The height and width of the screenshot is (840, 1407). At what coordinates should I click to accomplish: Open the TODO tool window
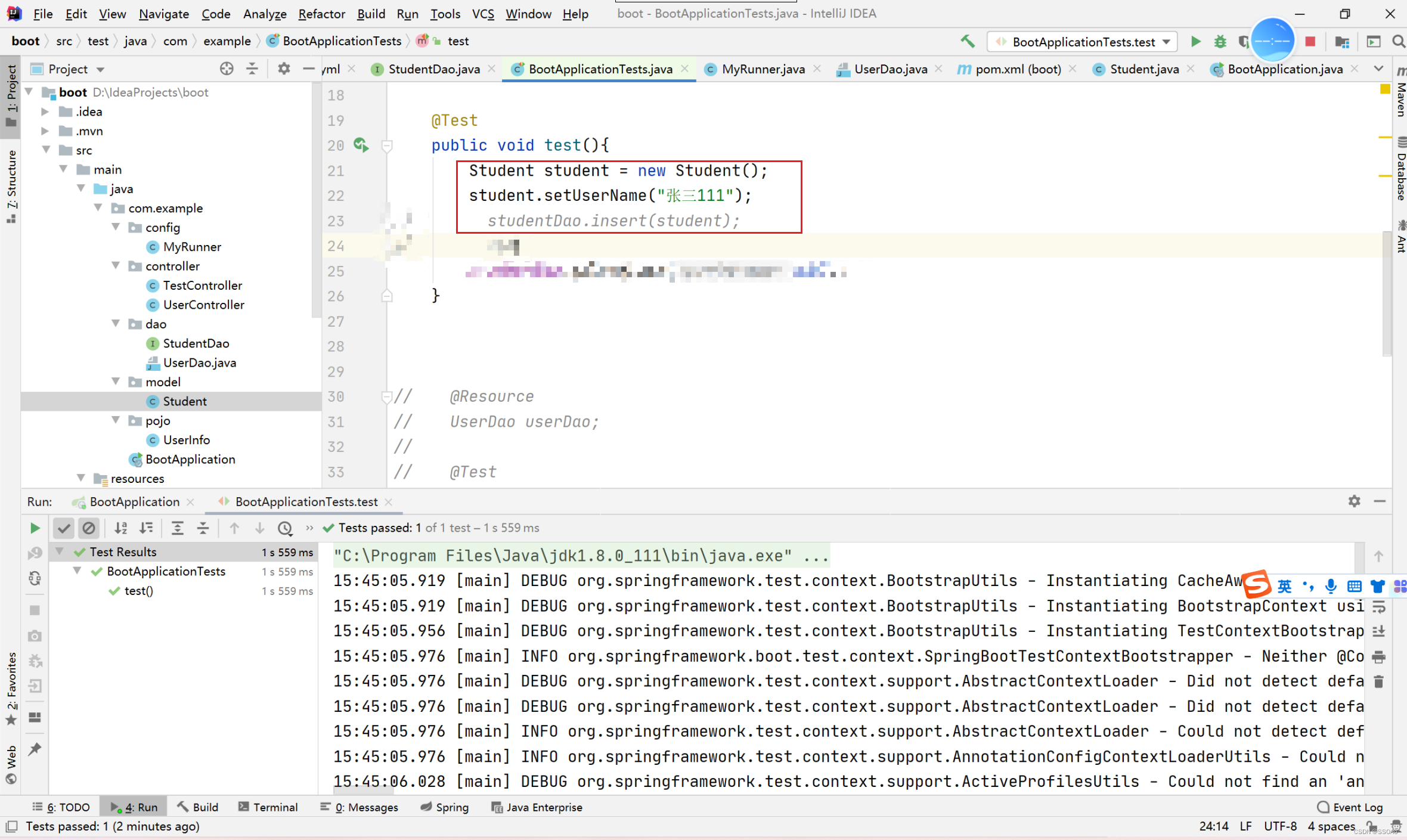[61, 807]
